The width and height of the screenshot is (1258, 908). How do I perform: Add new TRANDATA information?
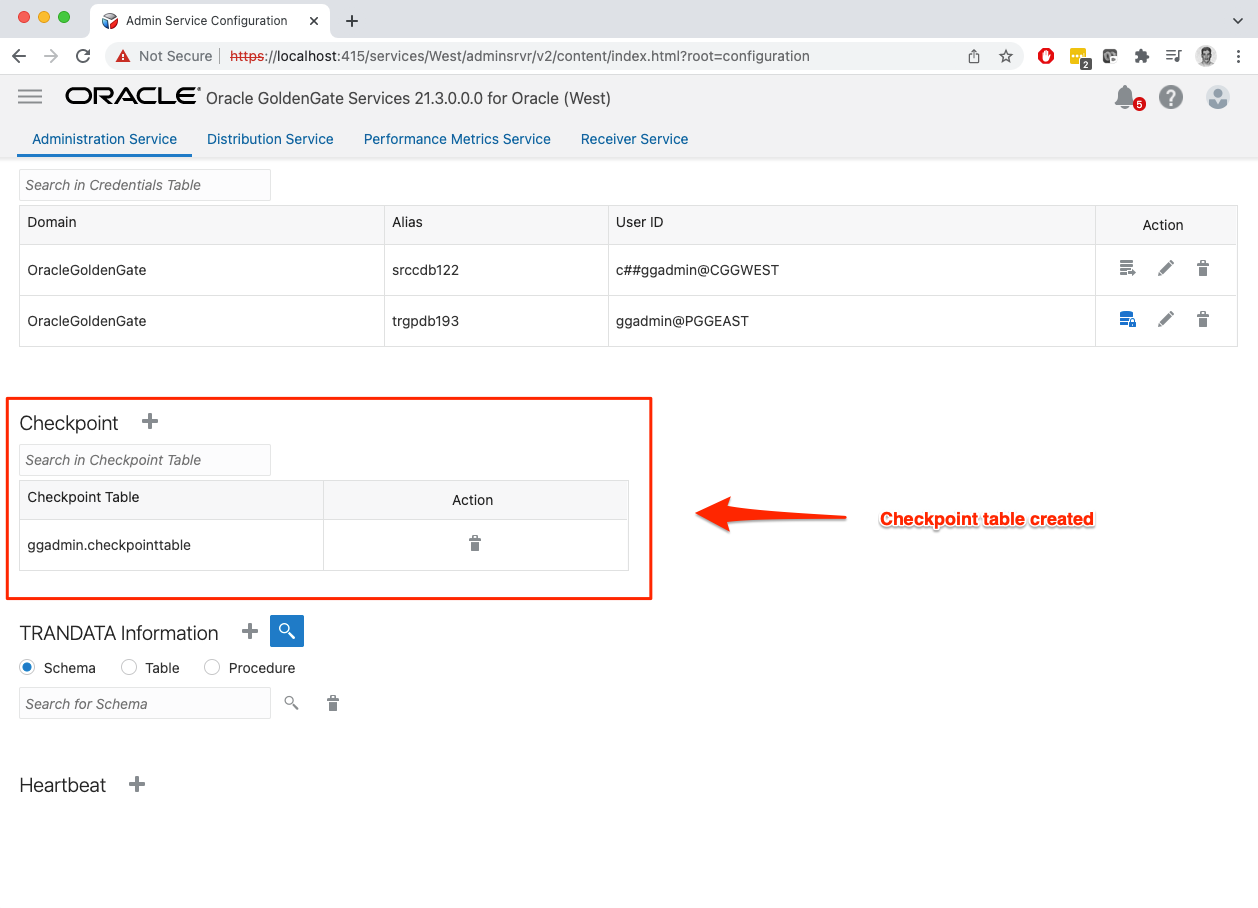[x=250, y=632]
